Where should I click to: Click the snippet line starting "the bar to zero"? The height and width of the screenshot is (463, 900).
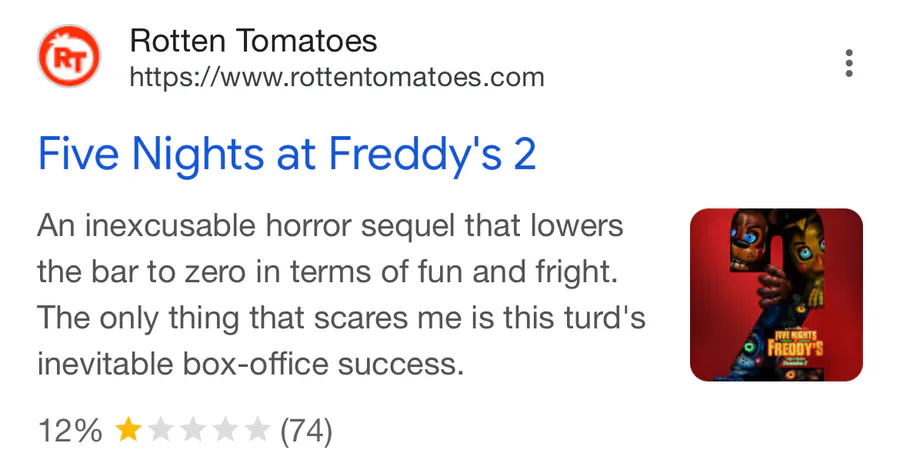(318, 271)
